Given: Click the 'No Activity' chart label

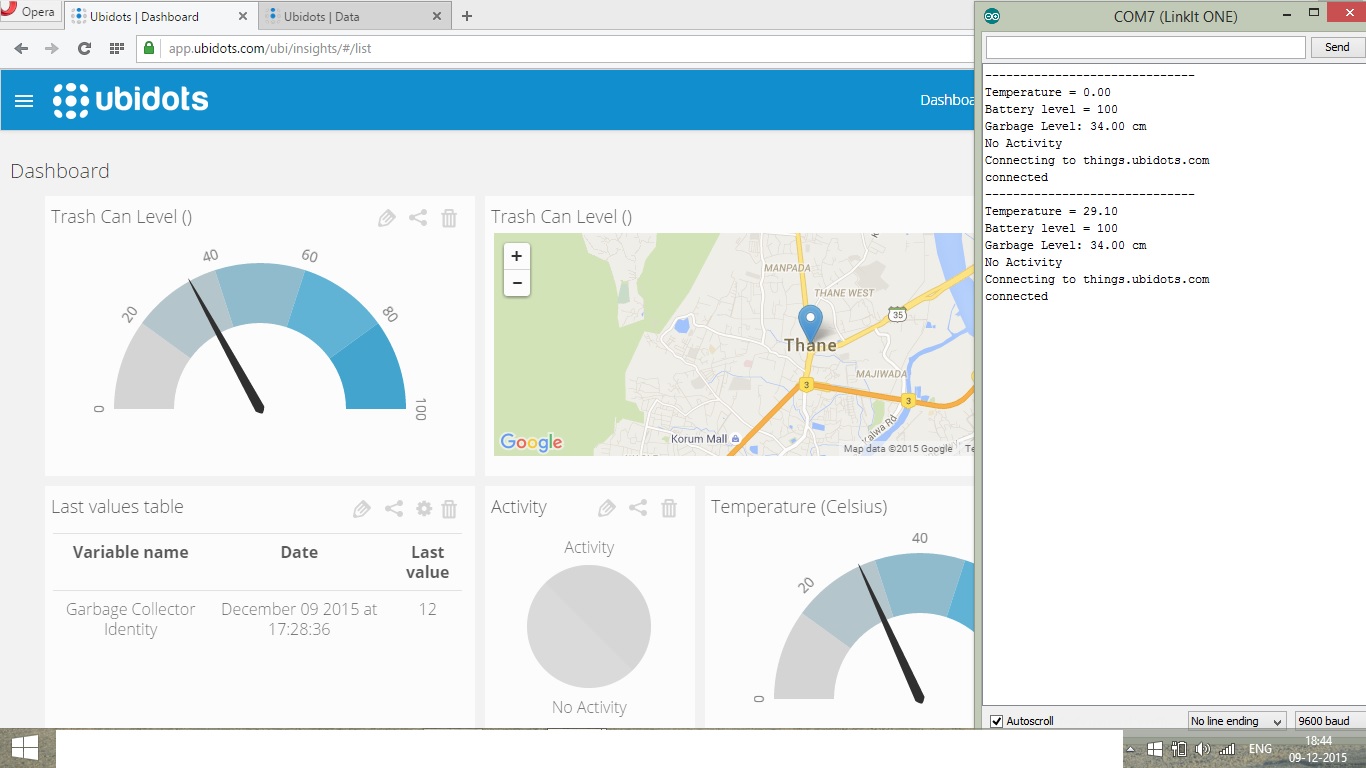Looking at the screenshot, I should (589, 707).
